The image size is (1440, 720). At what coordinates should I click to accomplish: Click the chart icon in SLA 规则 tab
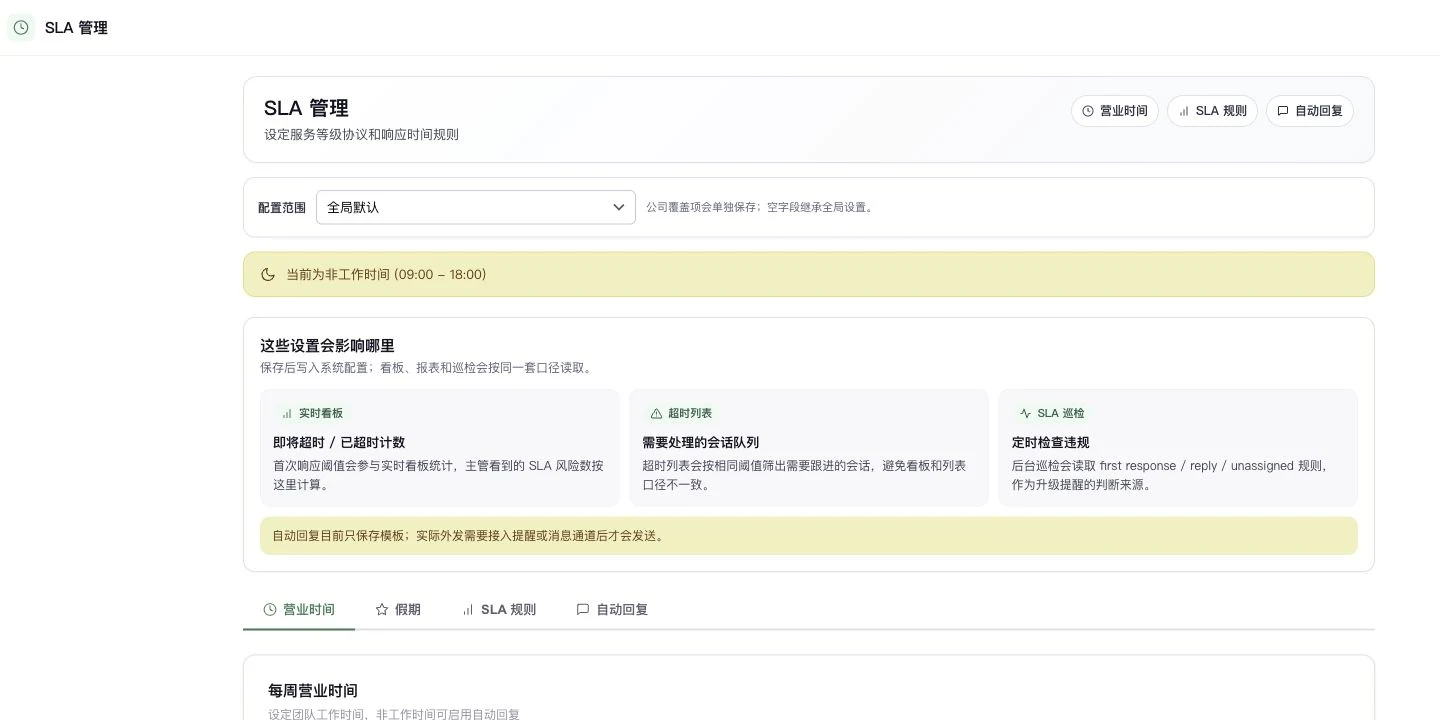(468, 609)
